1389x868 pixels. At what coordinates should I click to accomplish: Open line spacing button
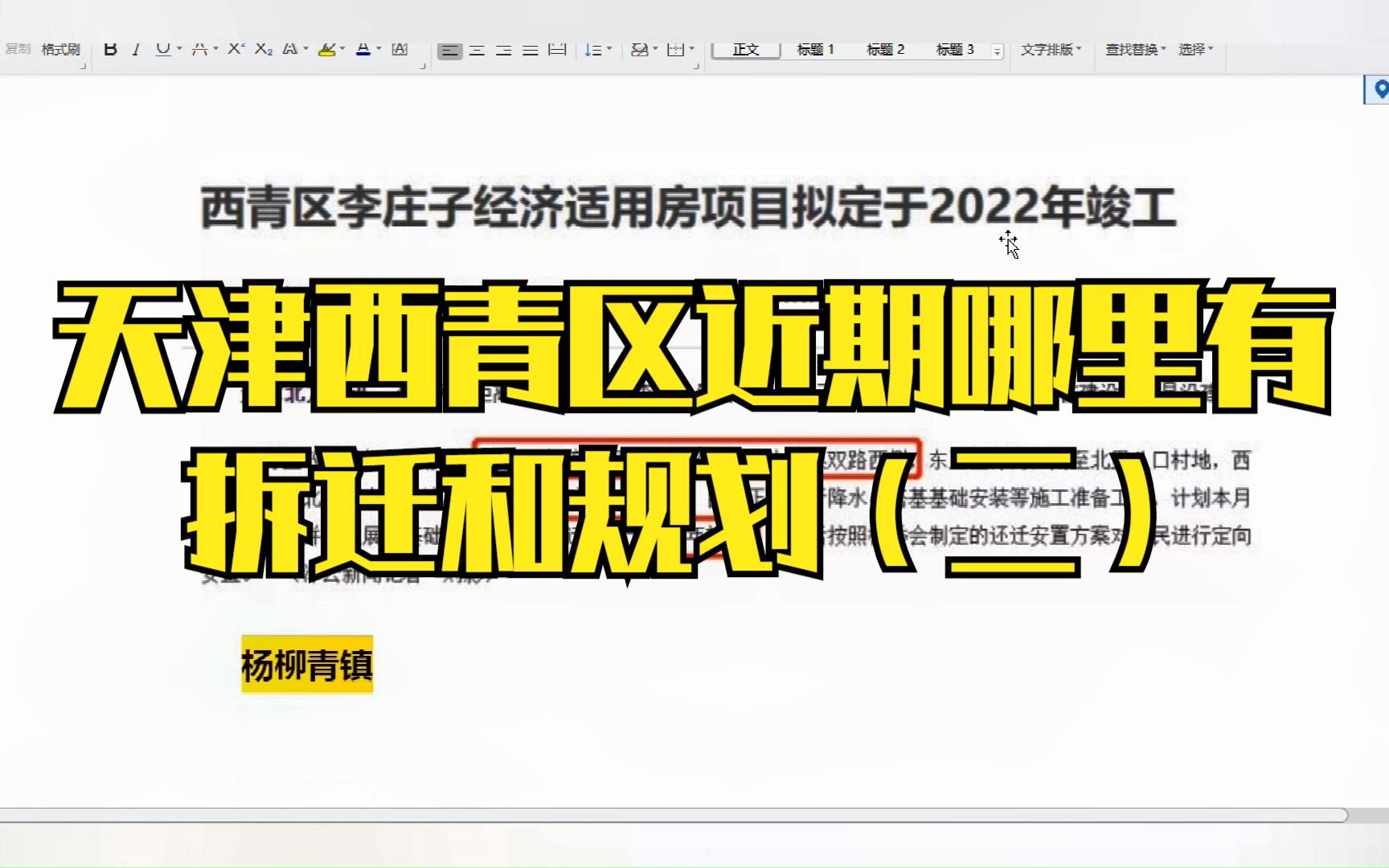coord(592,50)
